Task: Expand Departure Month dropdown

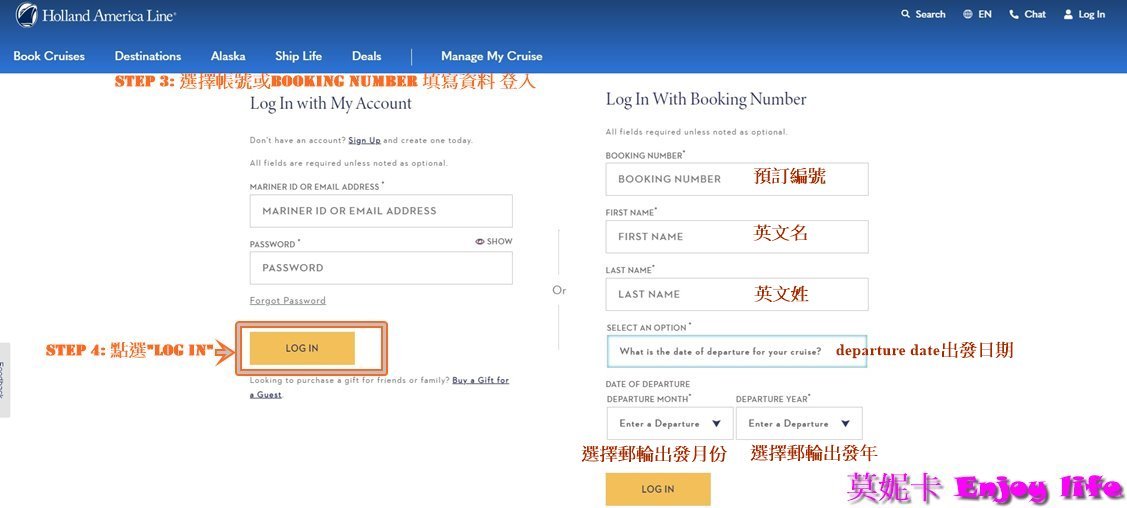Action: 670,423
